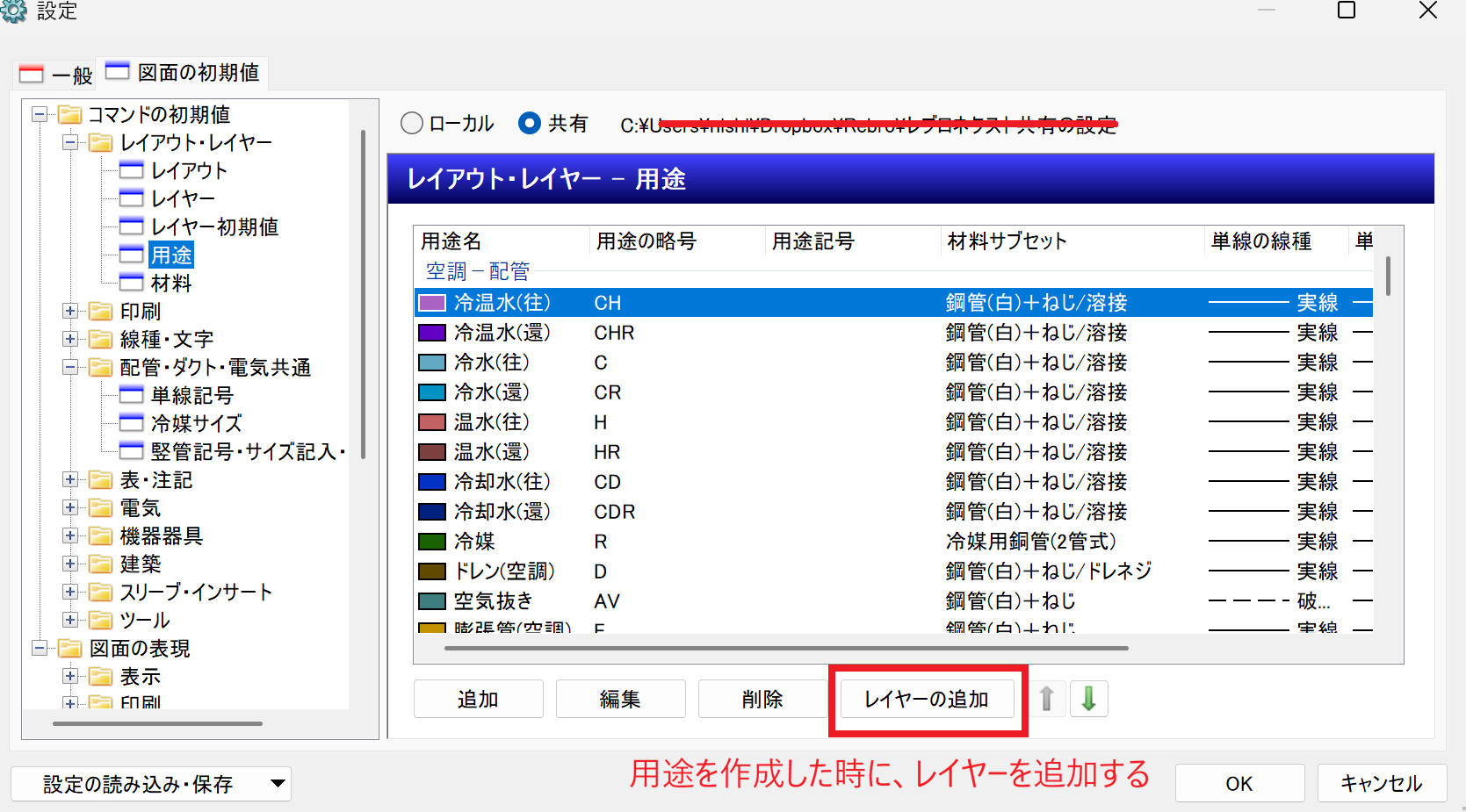Click the 電気 folder icon
The image size is (1466, 812).
[x=101, y=507]
